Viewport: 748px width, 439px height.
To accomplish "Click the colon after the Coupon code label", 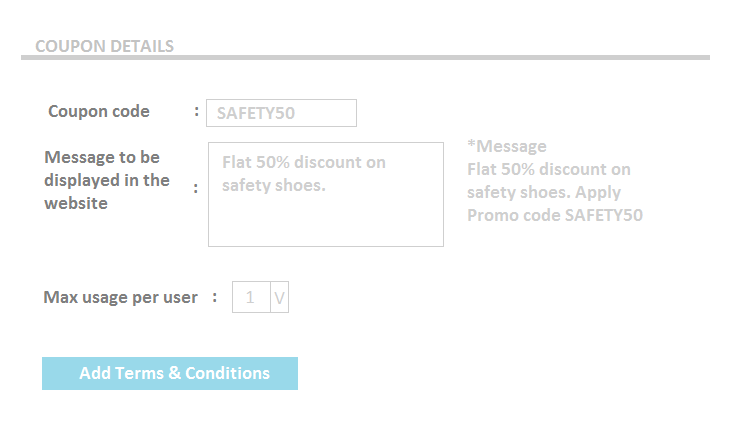I will point(196,111).
